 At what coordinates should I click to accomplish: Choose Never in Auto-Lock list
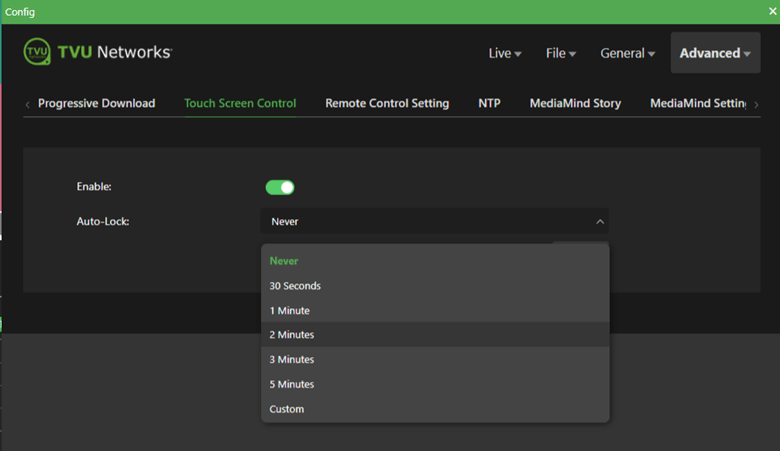click(x=435, y=261)
